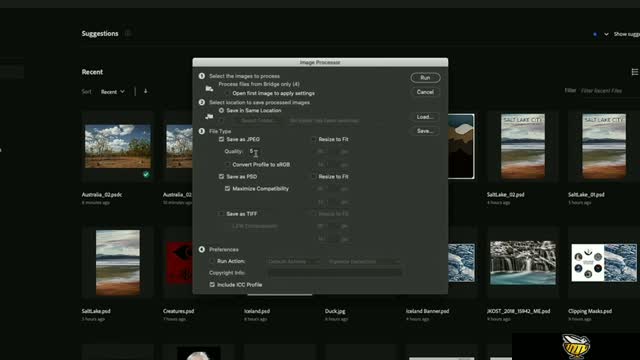This screenshot has height=360, width=640.
Task: Click the Suggestions info icon
Action: tap(128, 33)
